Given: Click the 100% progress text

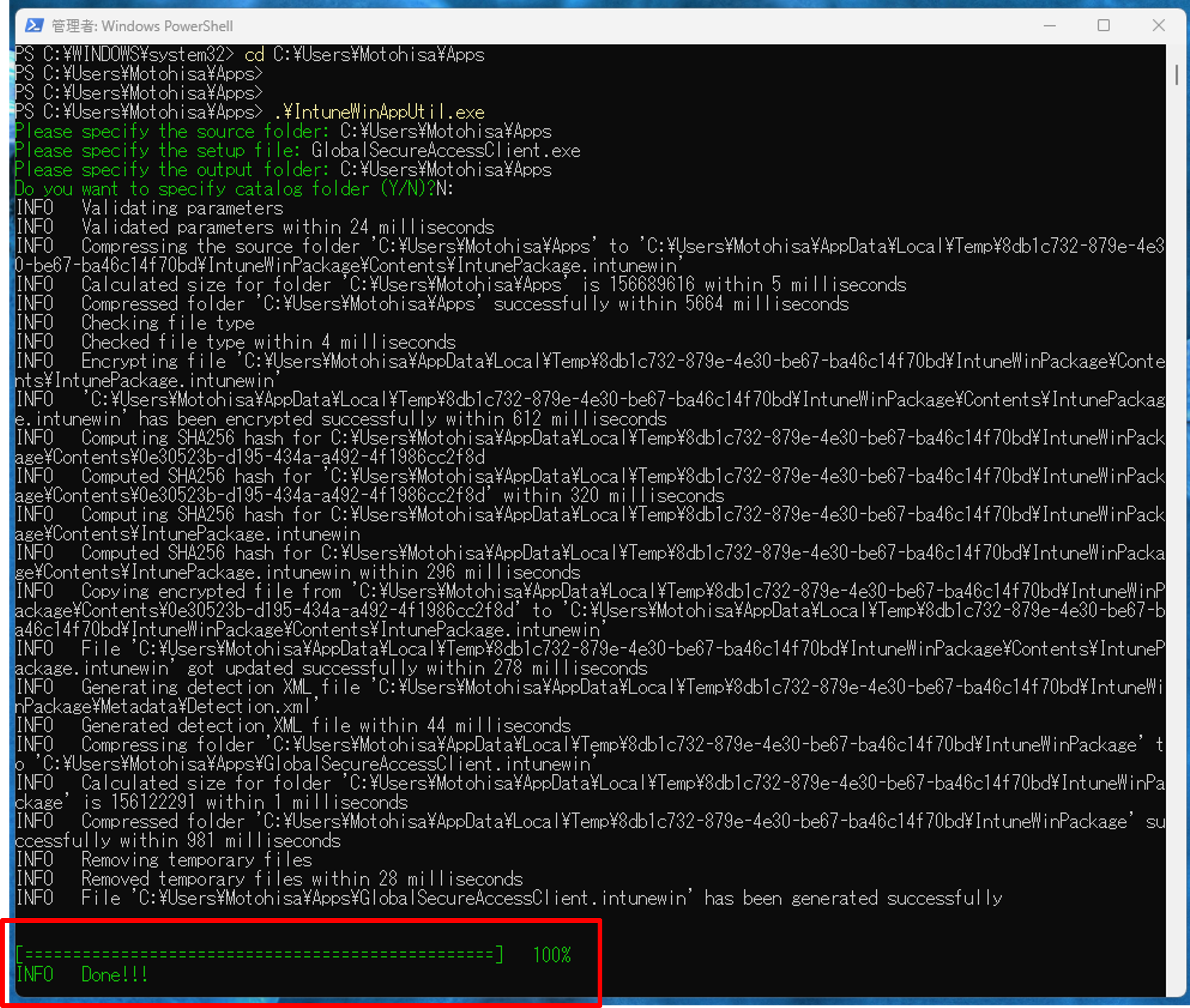Looking at the screenshot, I should [552, 955].
